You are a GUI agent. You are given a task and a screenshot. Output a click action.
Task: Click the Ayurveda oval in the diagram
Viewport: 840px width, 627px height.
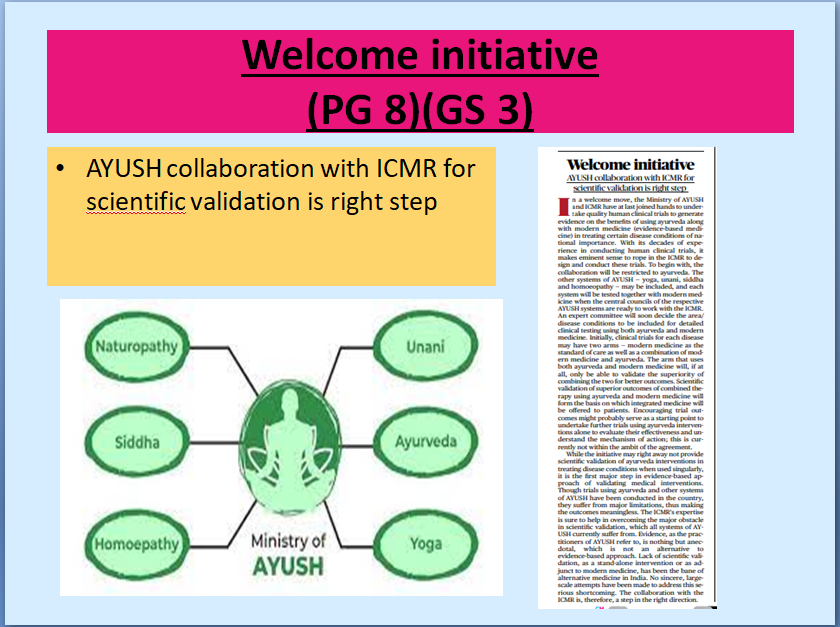tap(425, 442)
